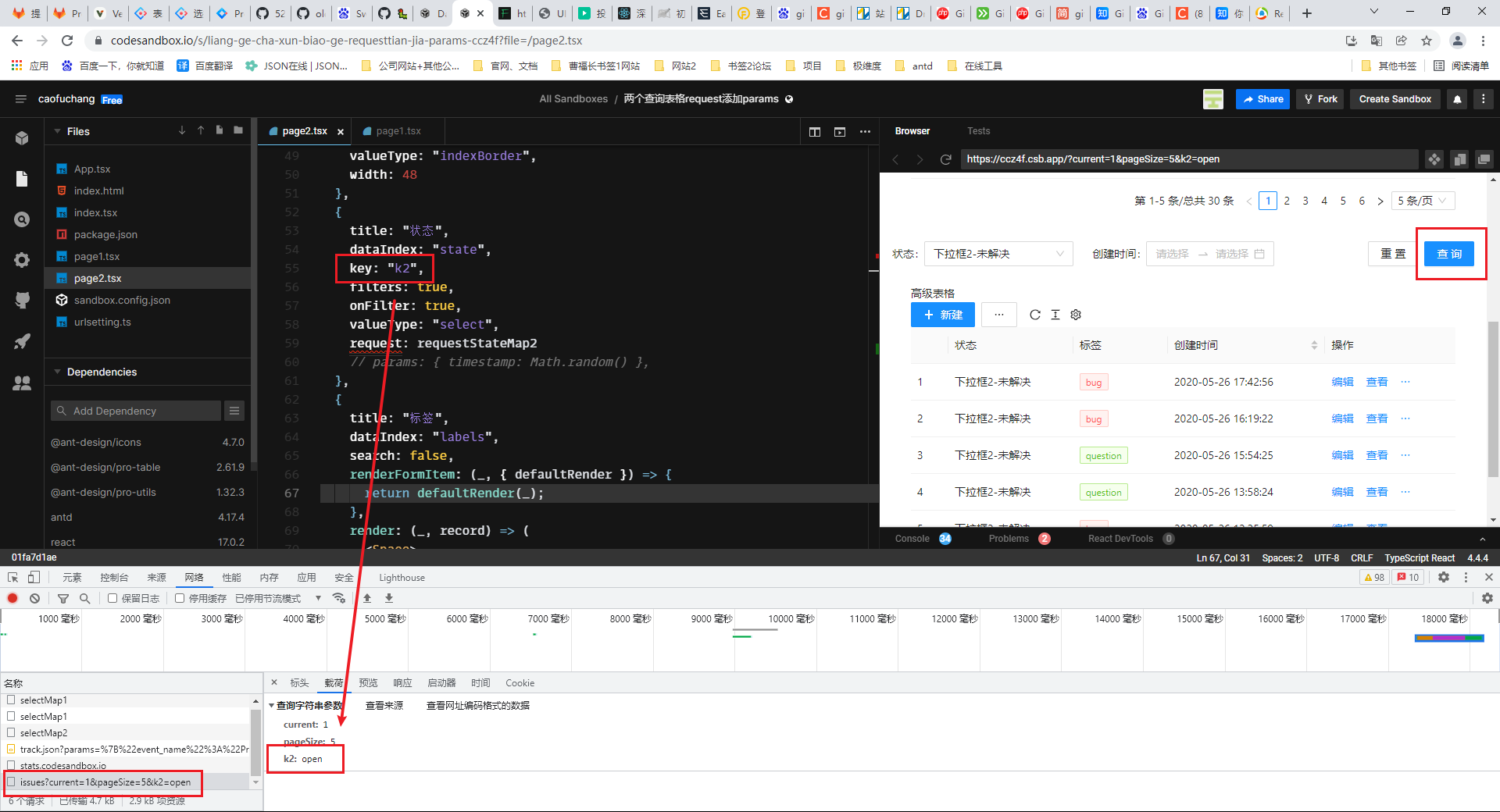Image resolution: width=1500 pixels, height=812 pixels.
Task: Click the table density icon in preview
Action: (x=1055, y=315)
